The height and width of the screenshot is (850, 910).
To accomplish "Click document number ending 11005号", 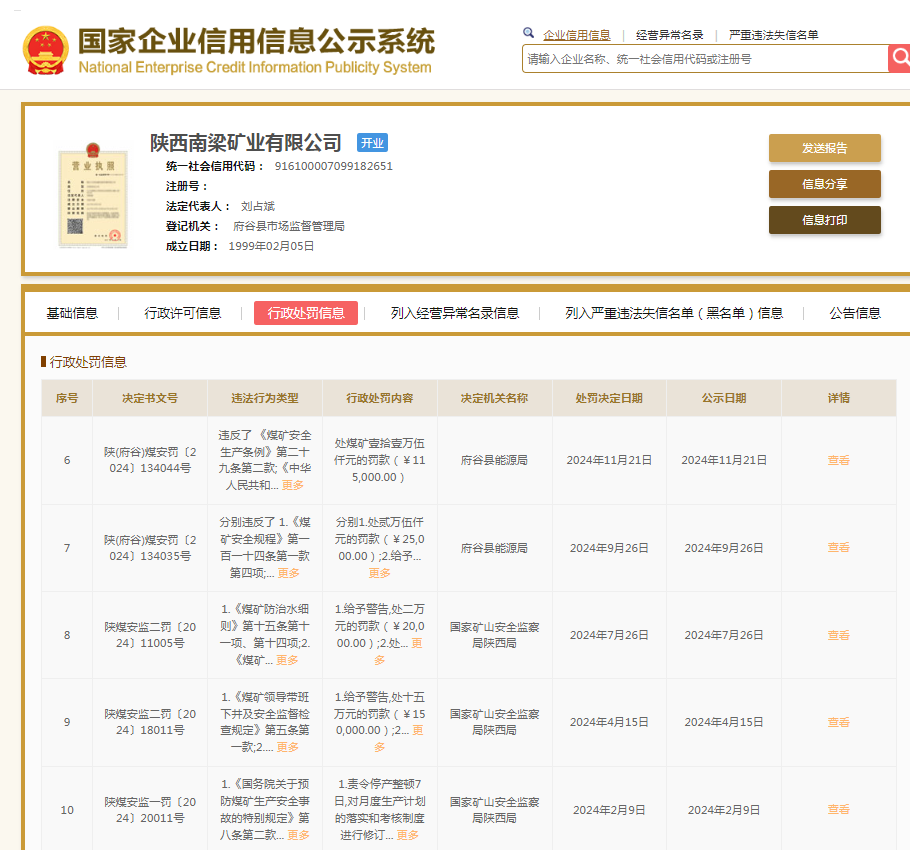I will pos(150,635).
